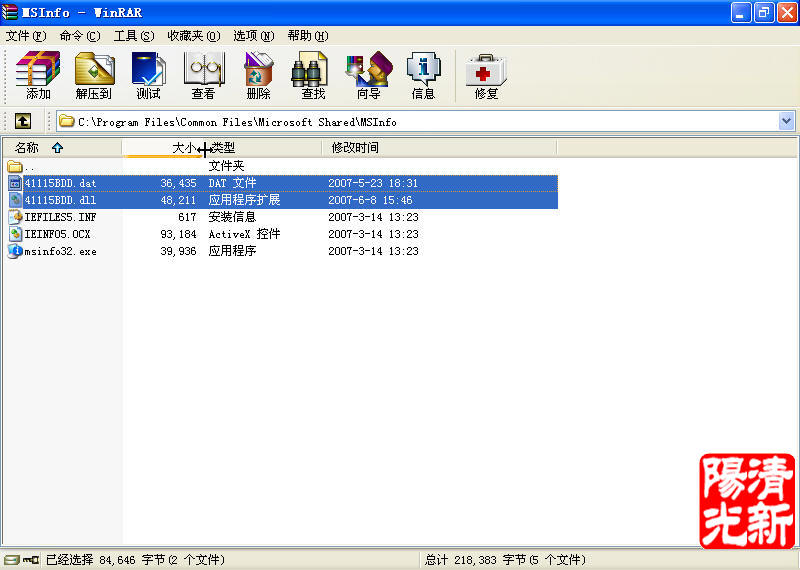Image resolution: width=800 pixels, height=570 pixels.
Task: Sort by 名称 column header
Action: [x=62, y=148]
